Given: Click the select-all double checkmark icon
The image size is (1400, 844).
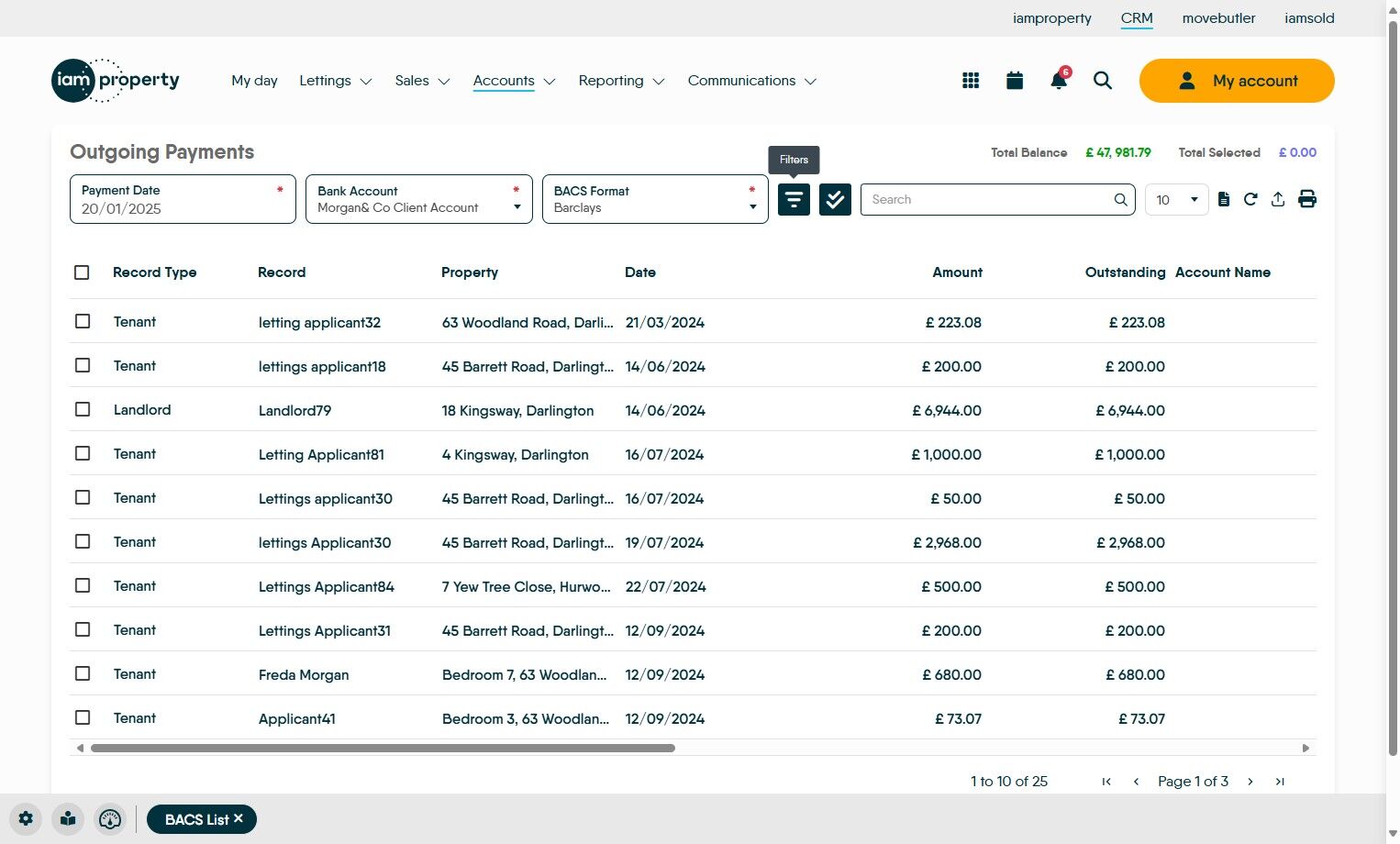Looking at the screenshot, I should tap(835, 199).
